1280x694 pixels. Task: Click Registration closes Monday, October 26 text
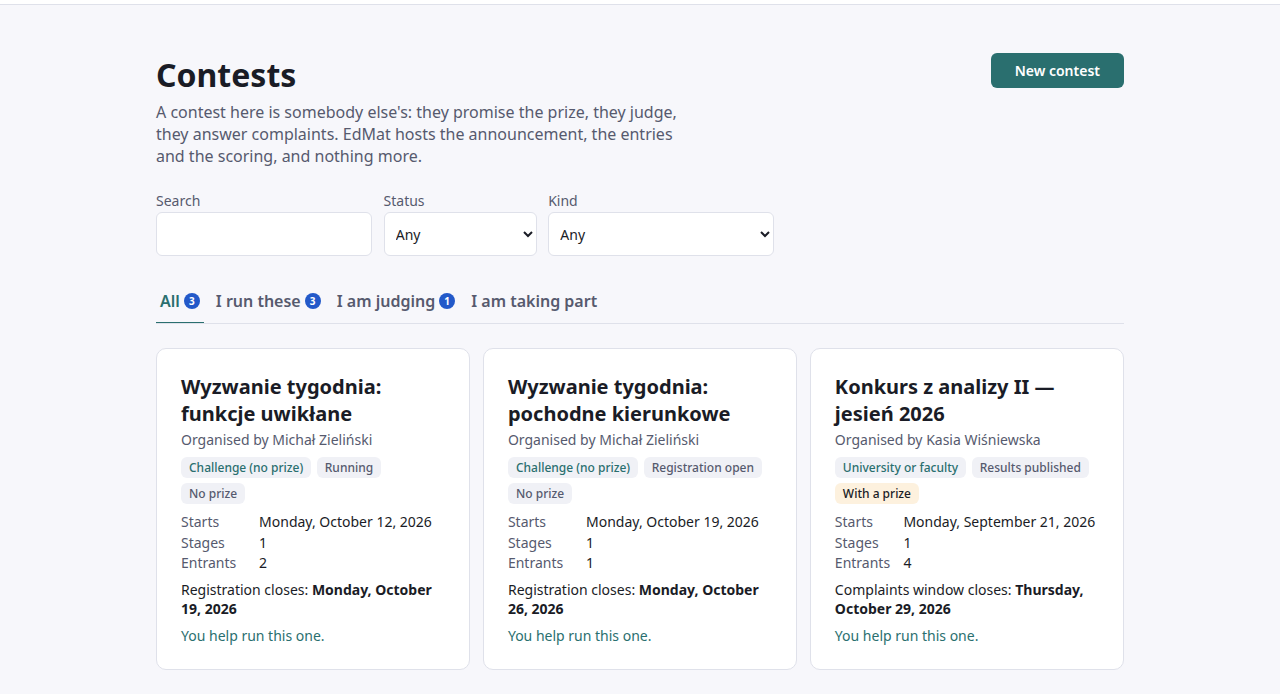click(633, 599)
